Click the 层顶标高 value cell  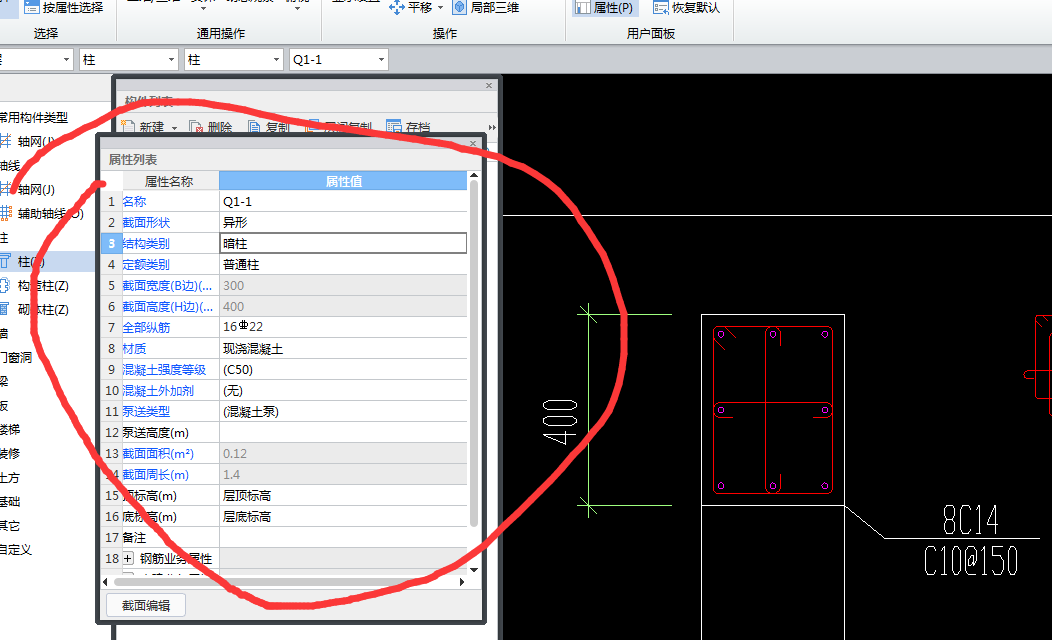(343, 495)
